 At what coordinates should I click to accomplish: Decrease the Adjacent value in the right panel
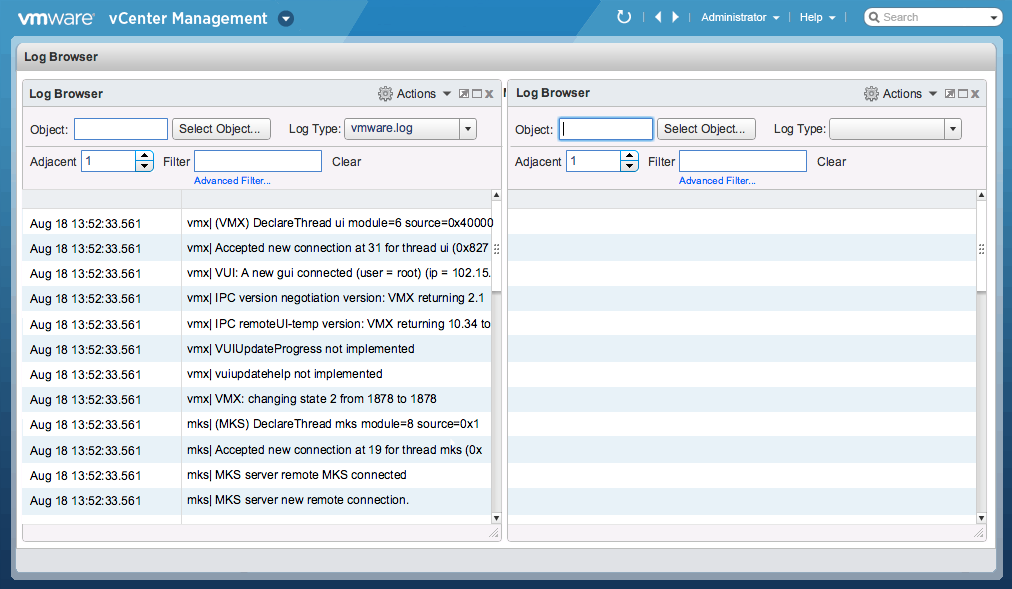629,166
